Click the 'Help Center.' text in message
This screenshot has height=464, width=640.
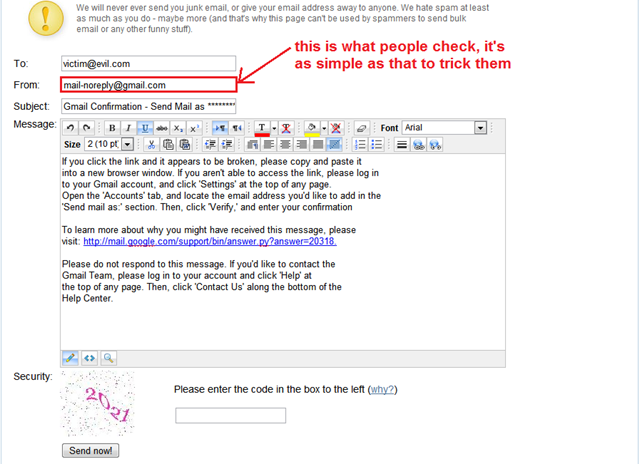tap(87, 298)
